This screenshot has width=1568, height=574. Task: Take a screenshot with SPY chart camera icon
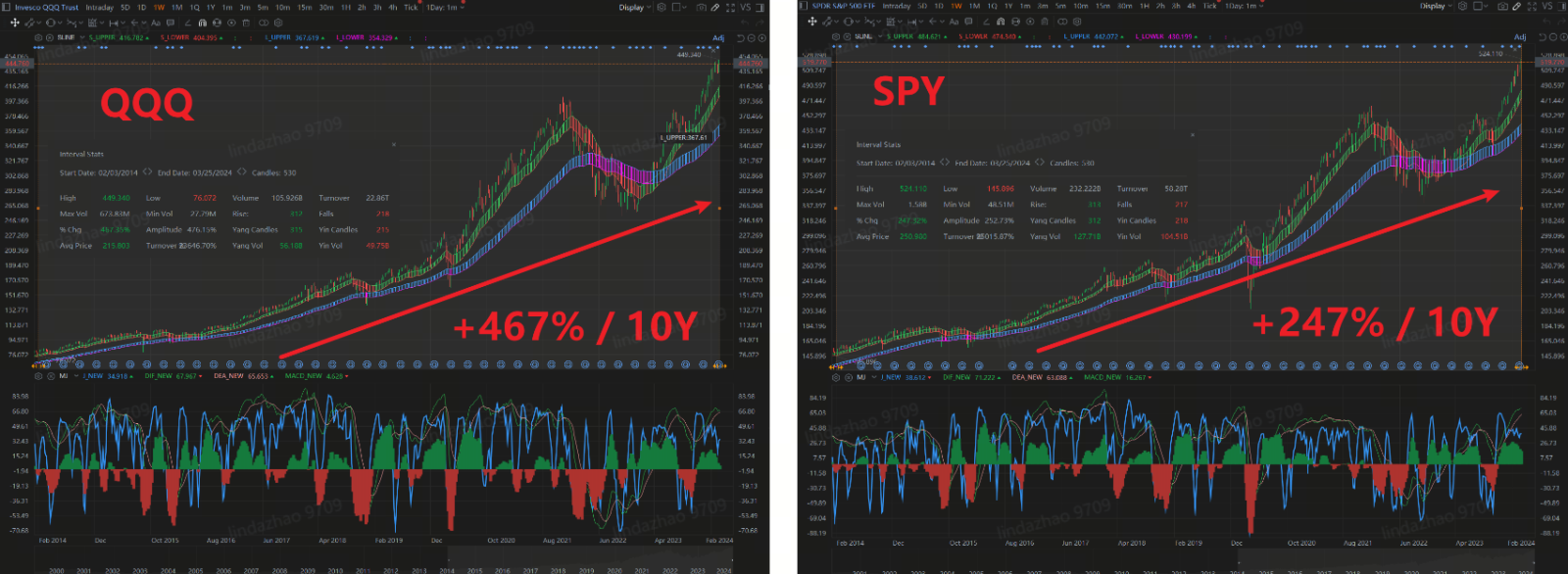tap(1502, 6)
